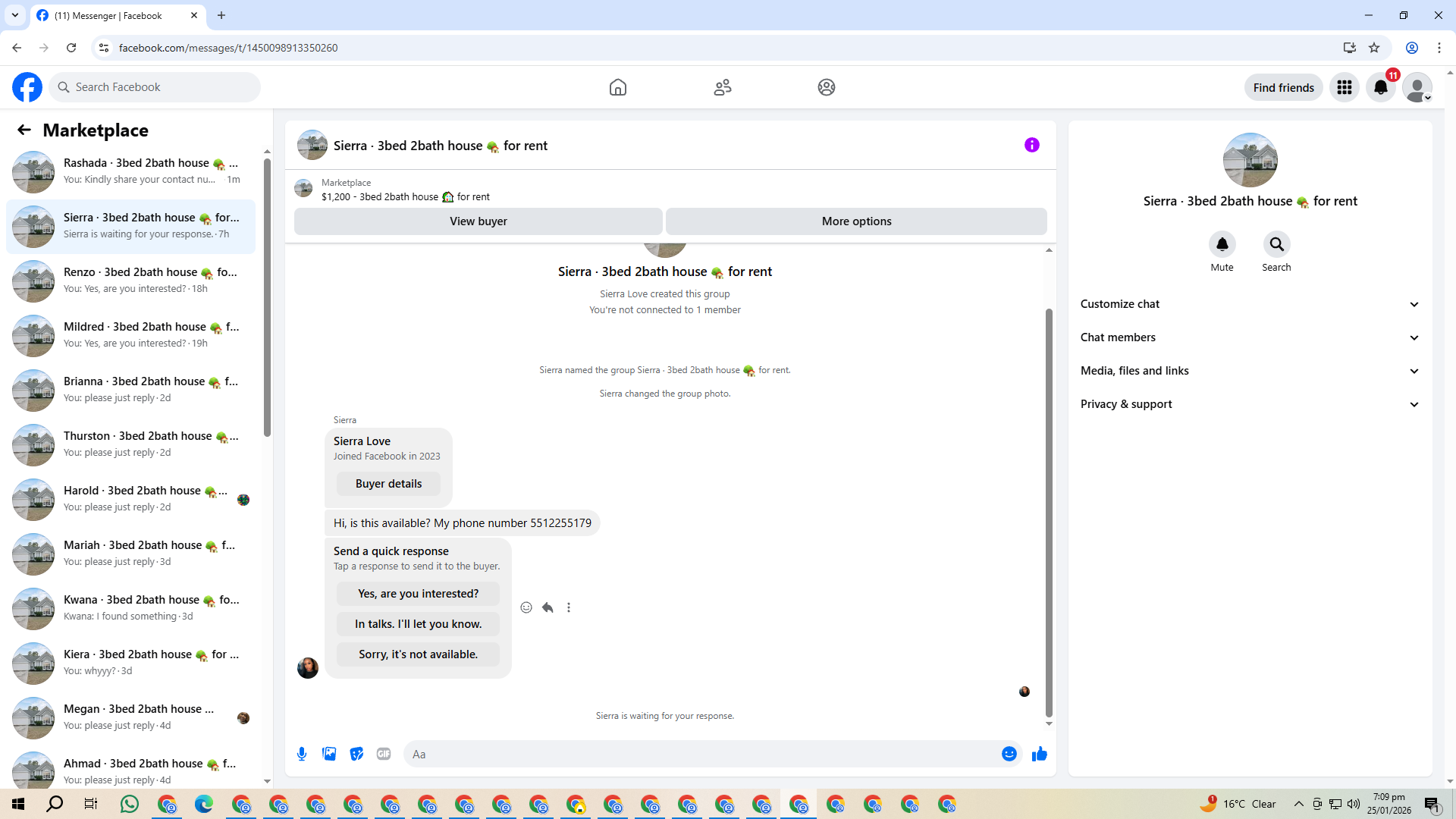The height and width of the screenshot is (819, 1456).
Task: Focus the Search Facebook field
Action: [x=155, y=87]
